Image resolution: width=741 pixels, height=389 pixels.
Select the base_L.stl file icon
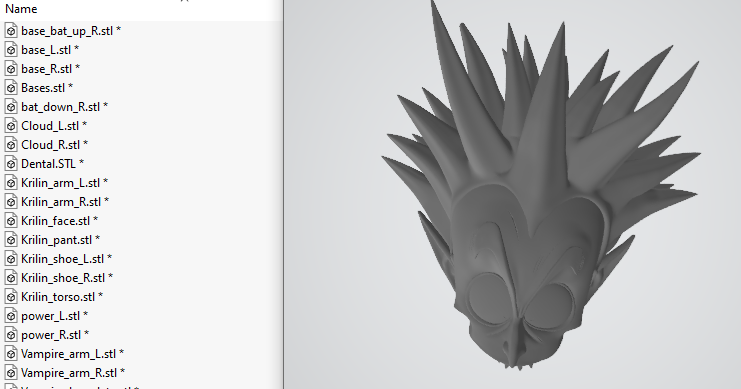coord(11,50)
